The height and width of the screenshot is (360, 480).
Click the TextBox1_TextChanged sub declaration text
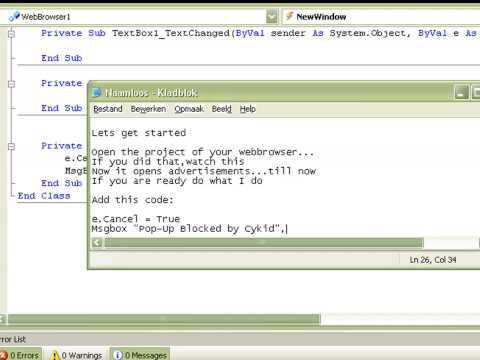click(x=259, y=33)
